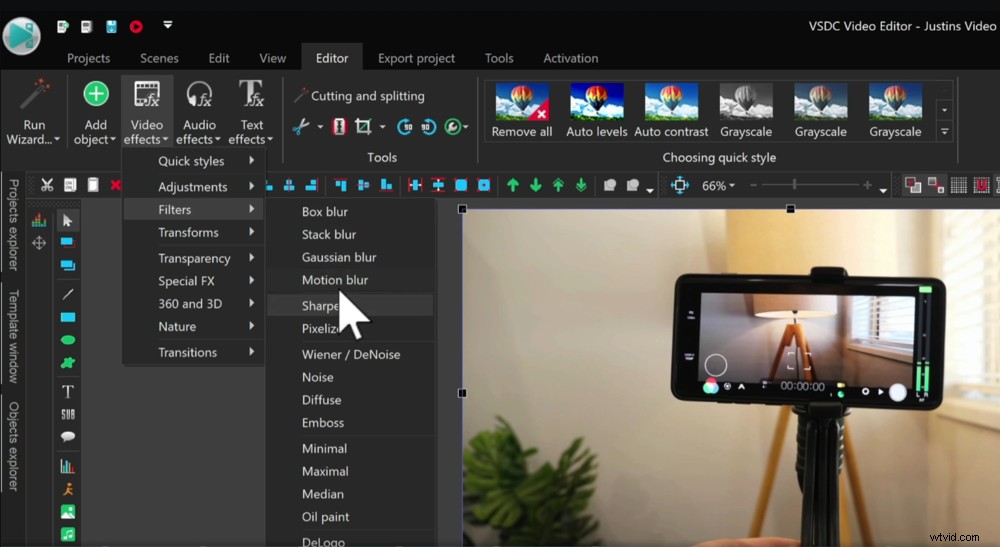The width and height of the screenshot is (1000, 547).
Task: Click the paste clipboard icon
Action: [93, 185]
